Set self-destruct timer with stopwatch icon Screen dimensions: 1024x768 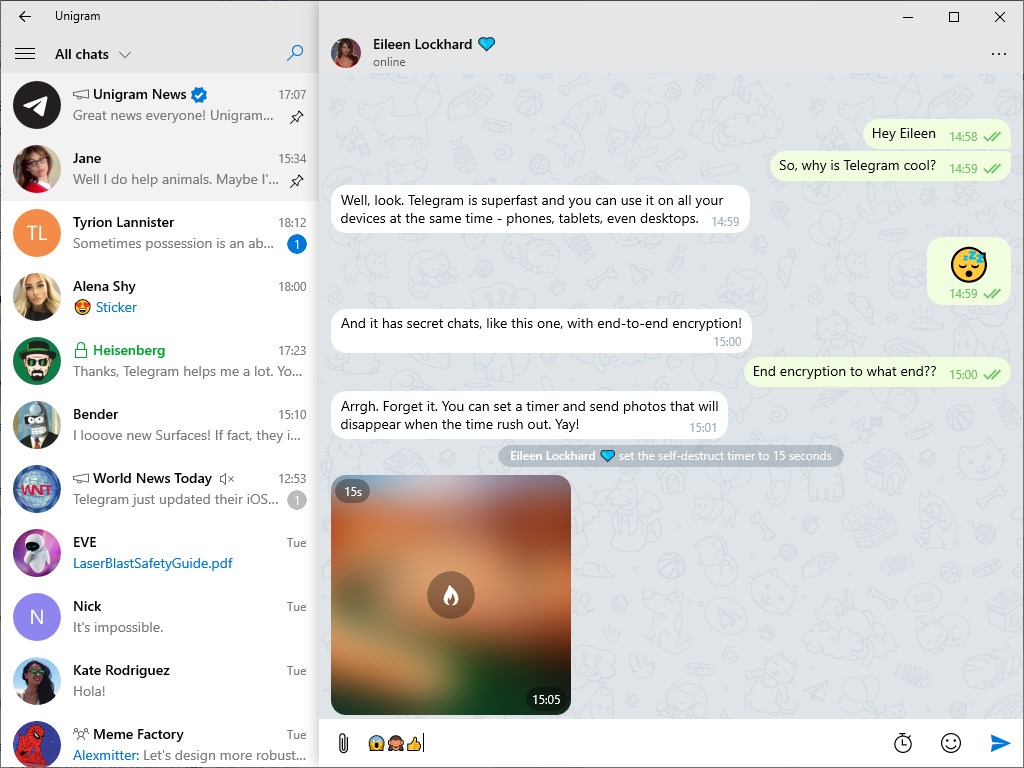click(x=903, y=743)
